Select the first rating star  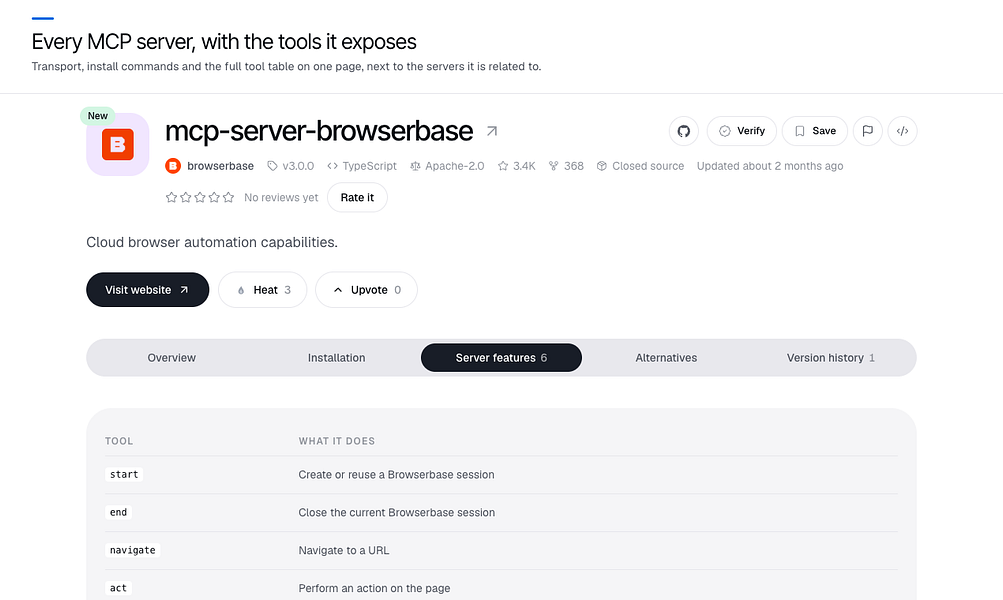tap(171, 197)
